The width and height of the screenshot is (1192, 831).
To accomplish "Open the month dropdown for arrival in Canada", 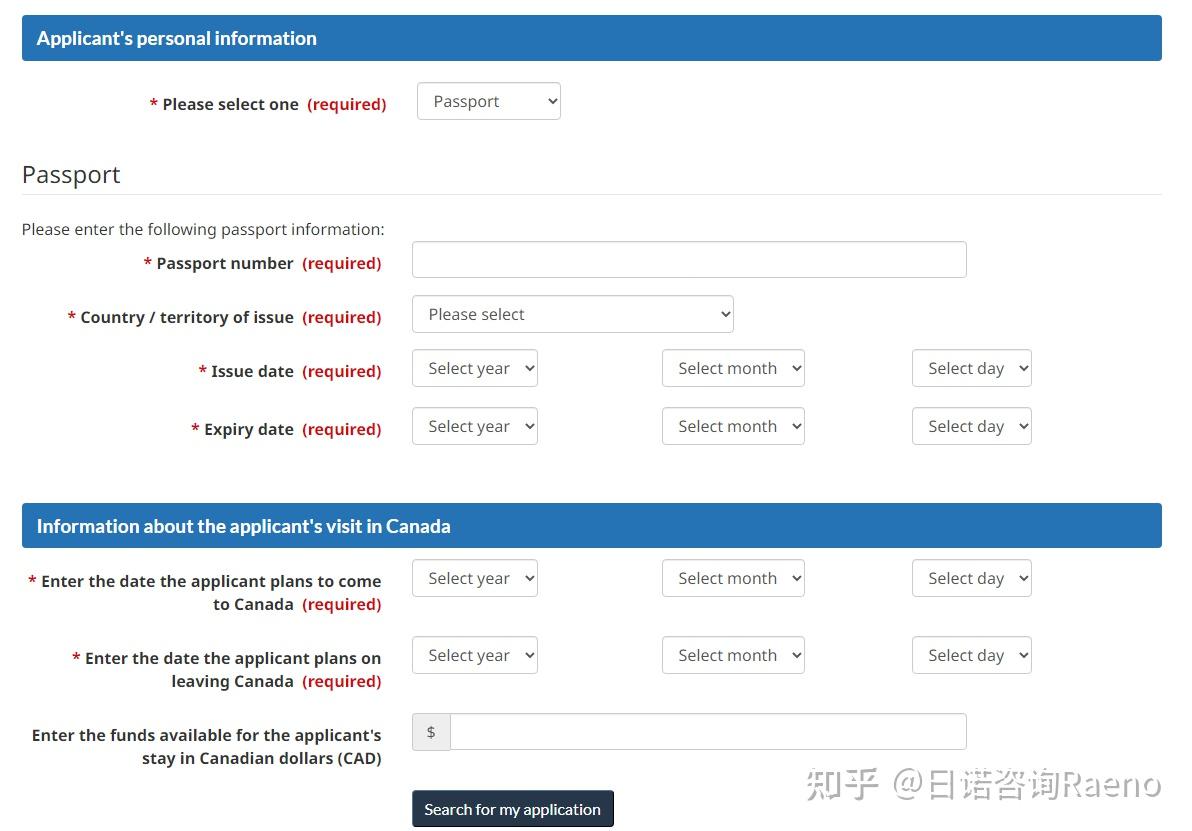I will (x=733, y=578).
